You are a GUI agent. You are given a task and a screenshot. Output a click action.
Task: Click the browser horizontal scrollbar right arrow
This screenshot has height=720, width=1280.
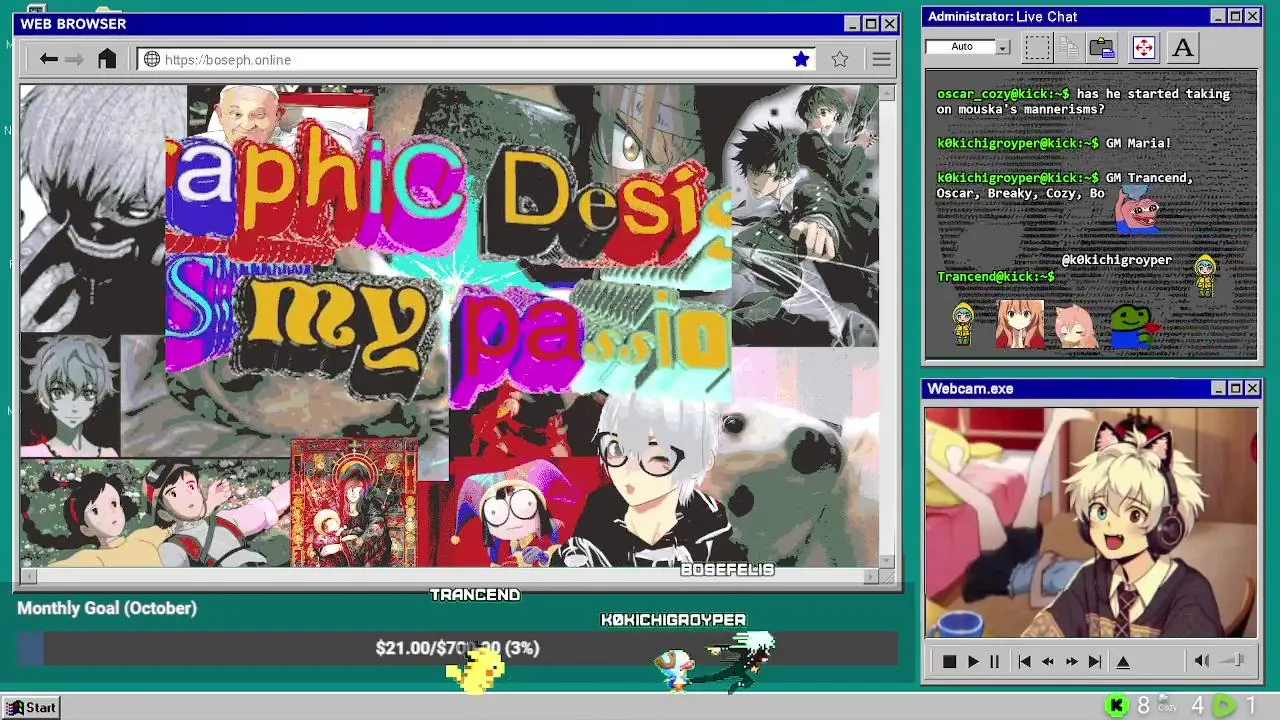871,576
